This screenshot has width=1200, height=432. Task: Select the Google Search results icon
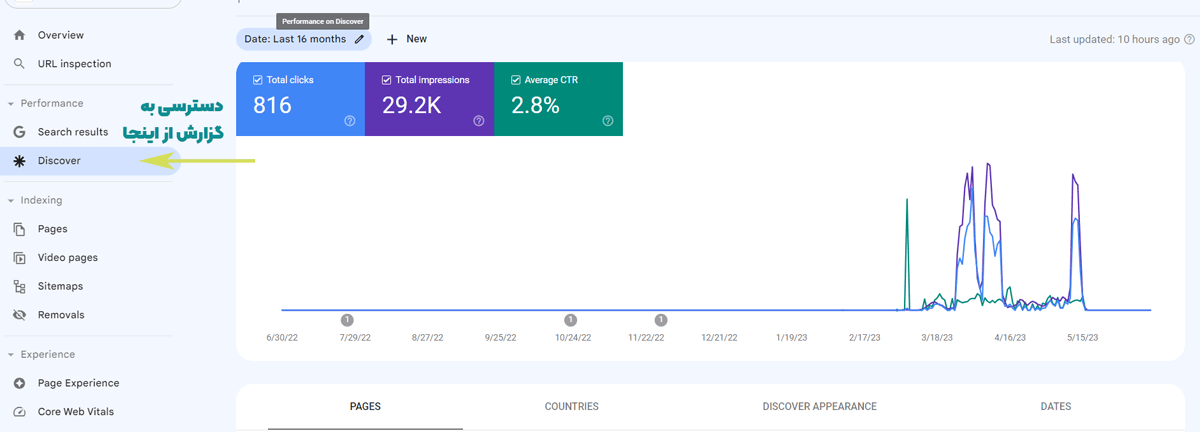[x=19, y=132]
